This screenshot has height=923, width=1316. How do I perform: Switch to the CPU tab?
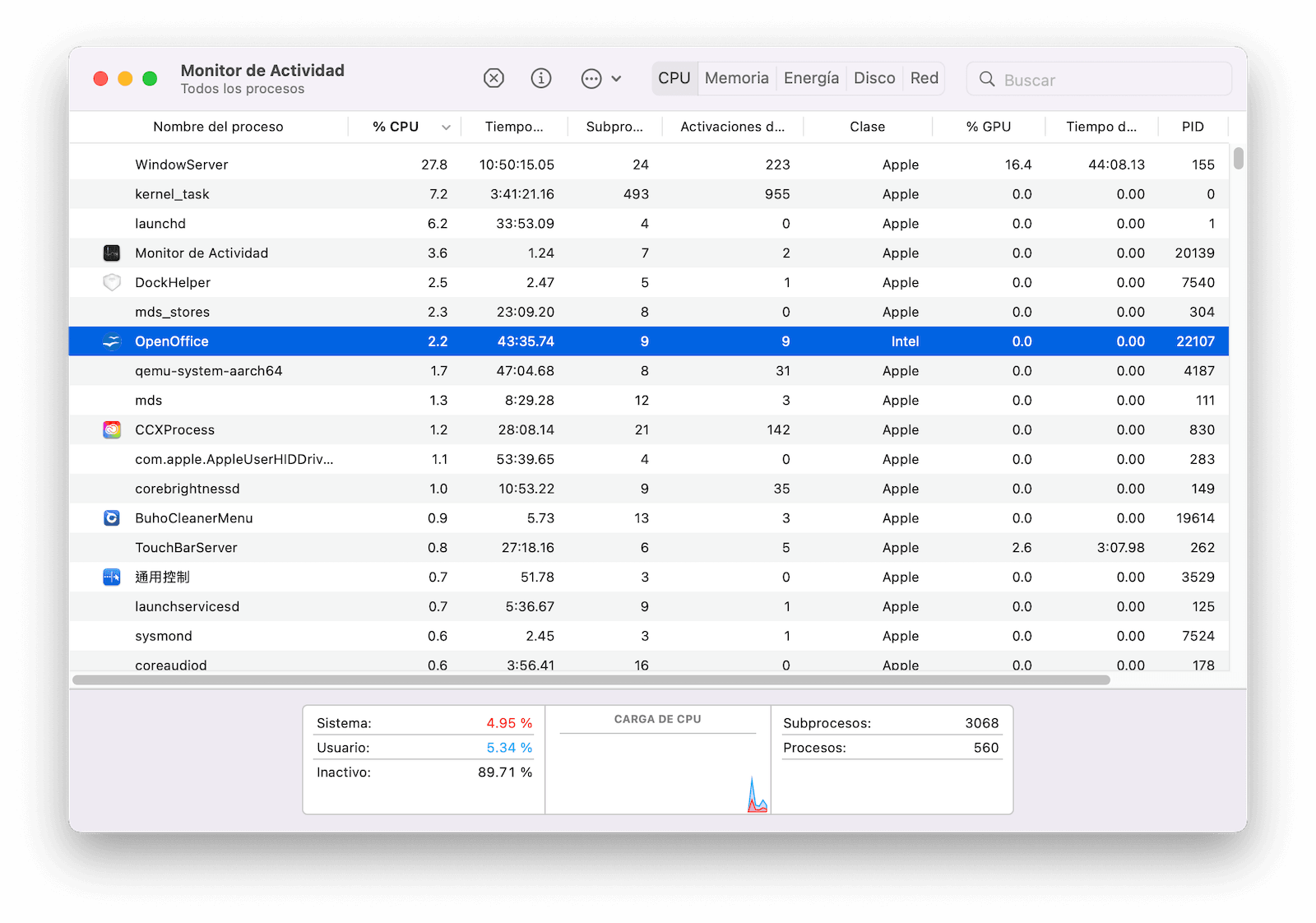[x=674, y=78]
